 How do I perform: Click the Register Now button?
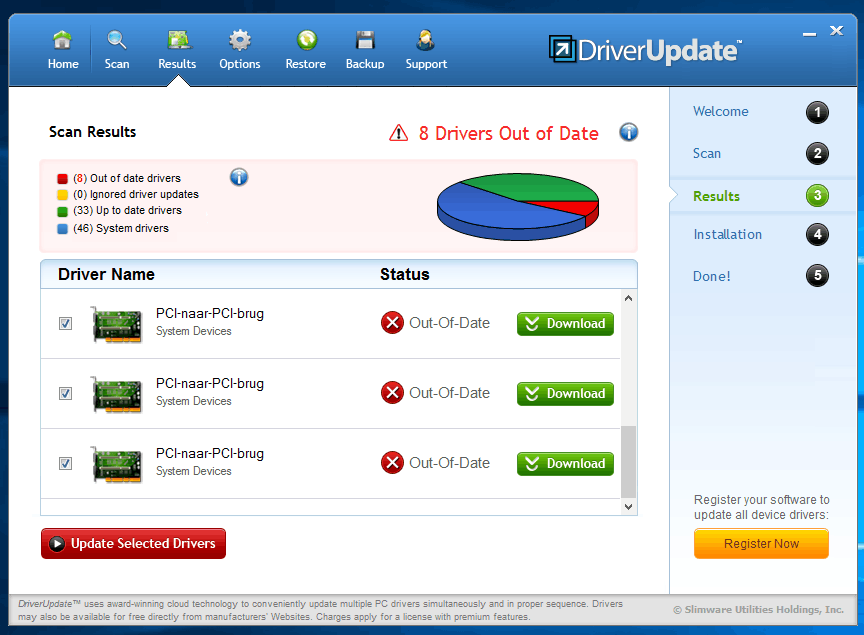tap(761, 543)
